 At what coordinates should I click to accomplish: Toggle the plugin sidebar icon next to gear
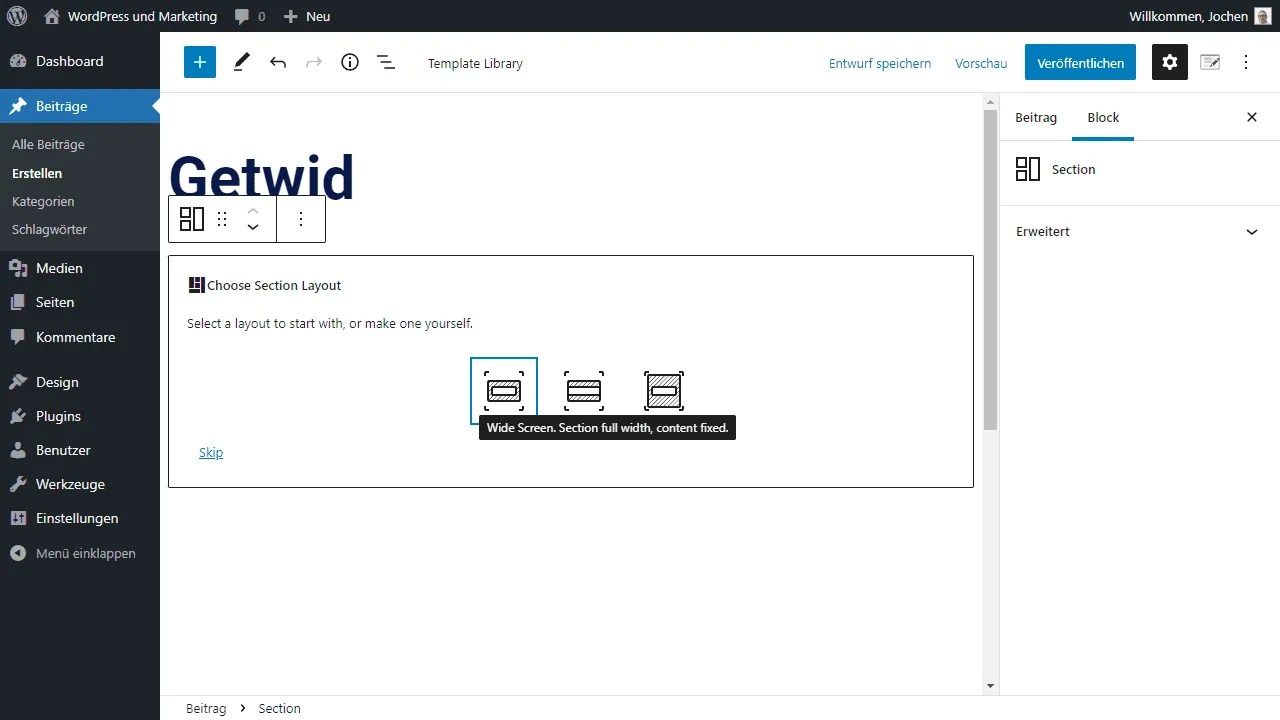point(1210,62)
